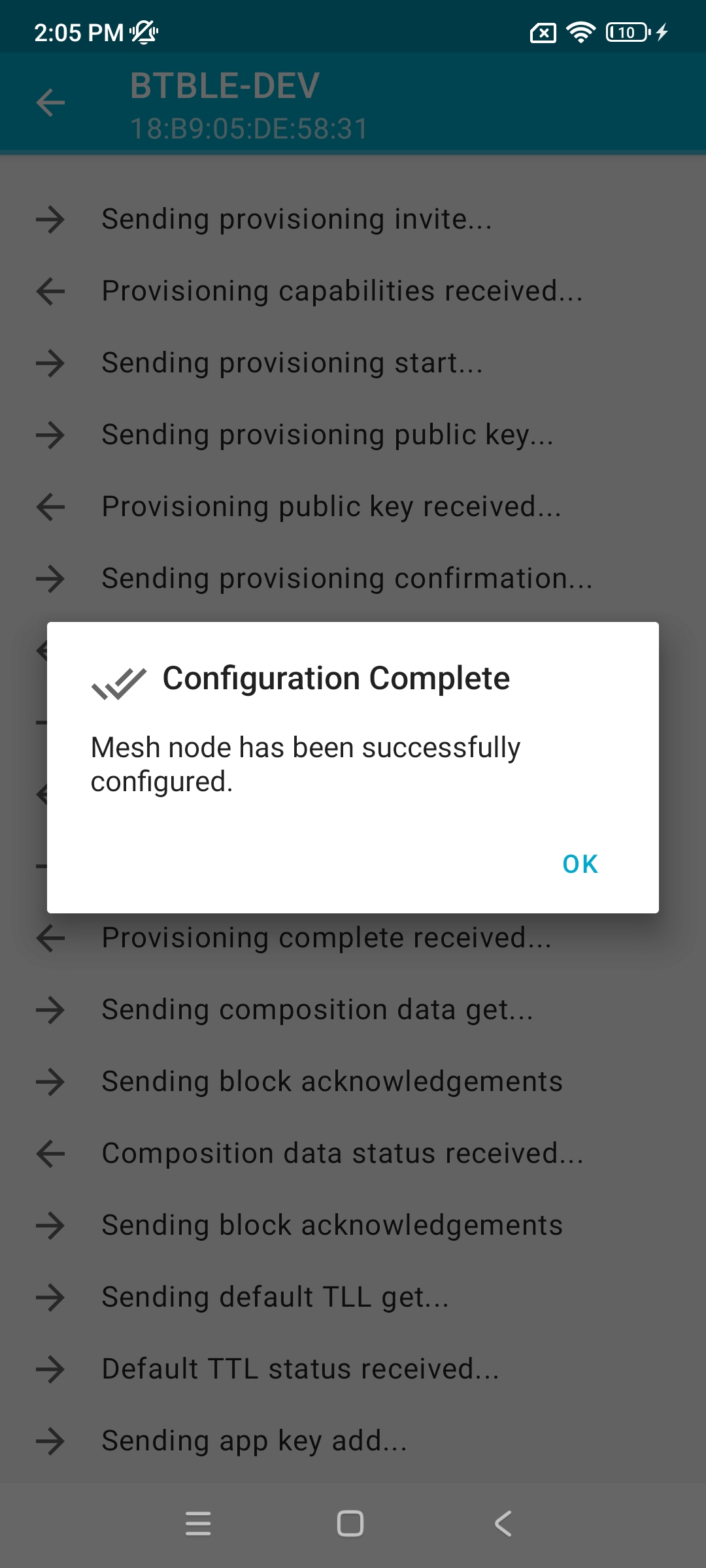Viewport: 706px width, 1568px height.
Task: Tap the arrow beside Sending provisioning start
Action: pos(50,363)
